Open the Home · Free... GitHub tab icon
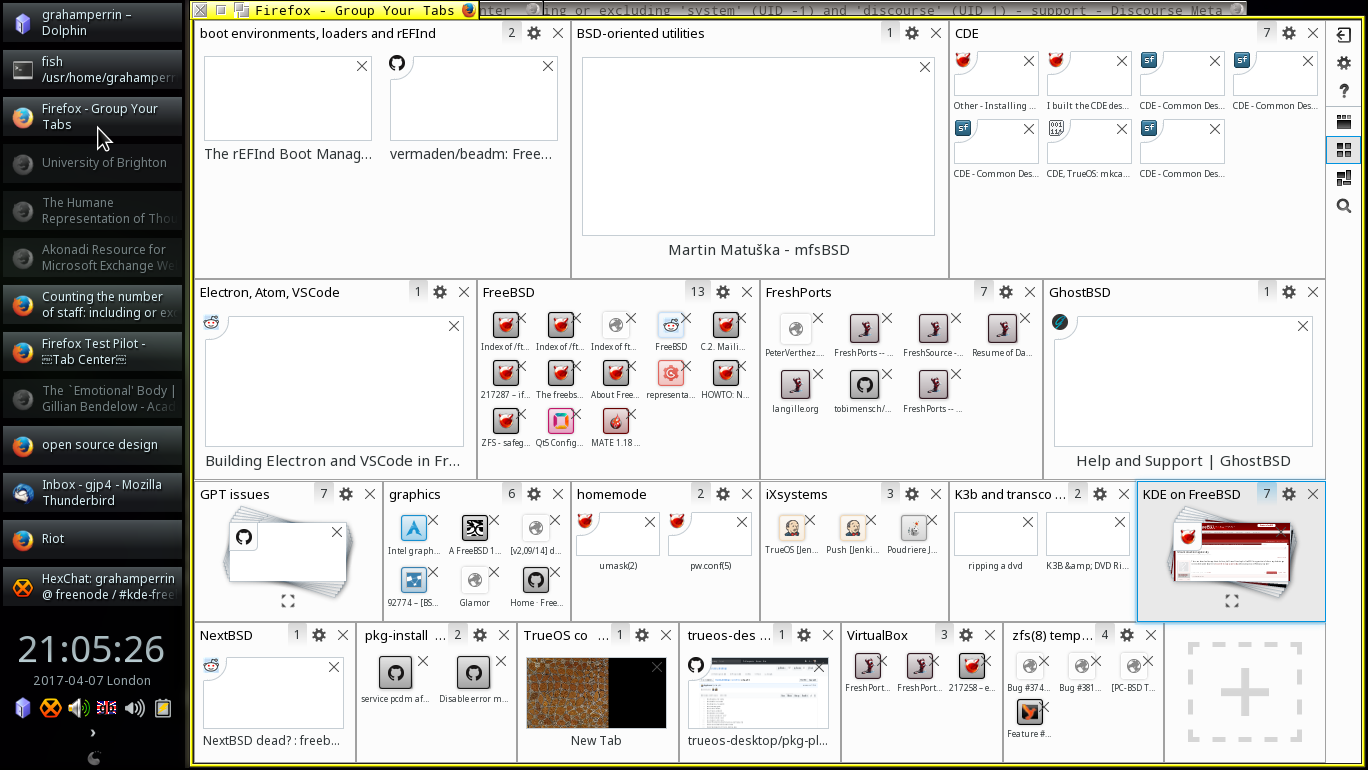Viewport: 1368px width, 770px height. [536, 580]
